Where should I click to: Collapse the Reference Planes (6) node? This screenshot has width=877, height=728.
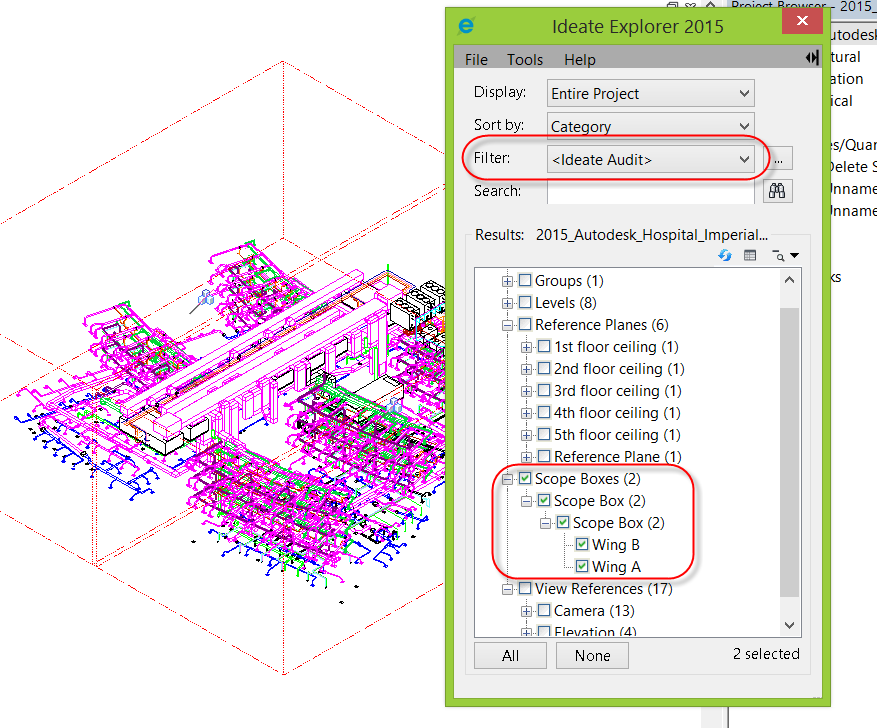[507, 325]
